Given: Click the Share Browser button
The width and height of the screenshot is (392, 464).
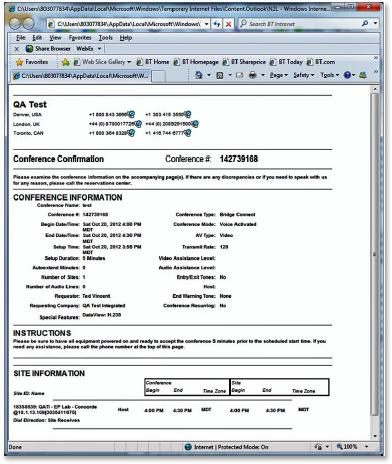Looking at the screenshot, I should pyautogui.click(x=48, y=49).
